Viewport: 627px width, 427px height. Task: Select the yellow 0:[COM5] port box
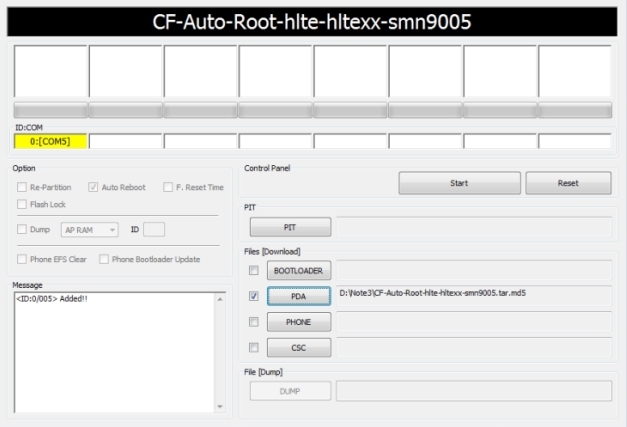pos(50,142)
